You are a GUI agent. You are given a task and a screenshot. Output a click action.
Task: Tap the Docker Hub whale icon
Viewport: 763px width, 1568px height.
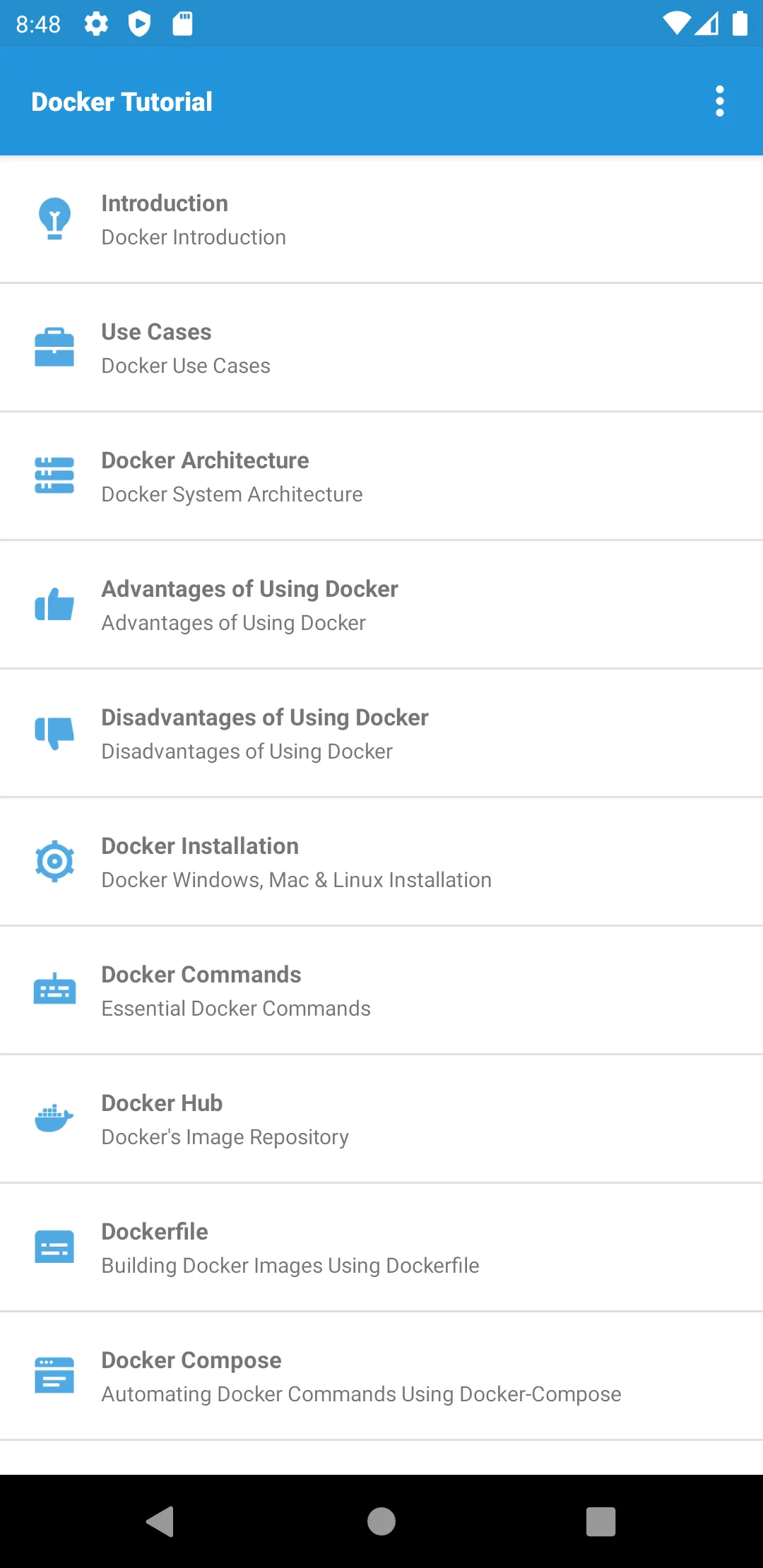(x=54, y=1117)
